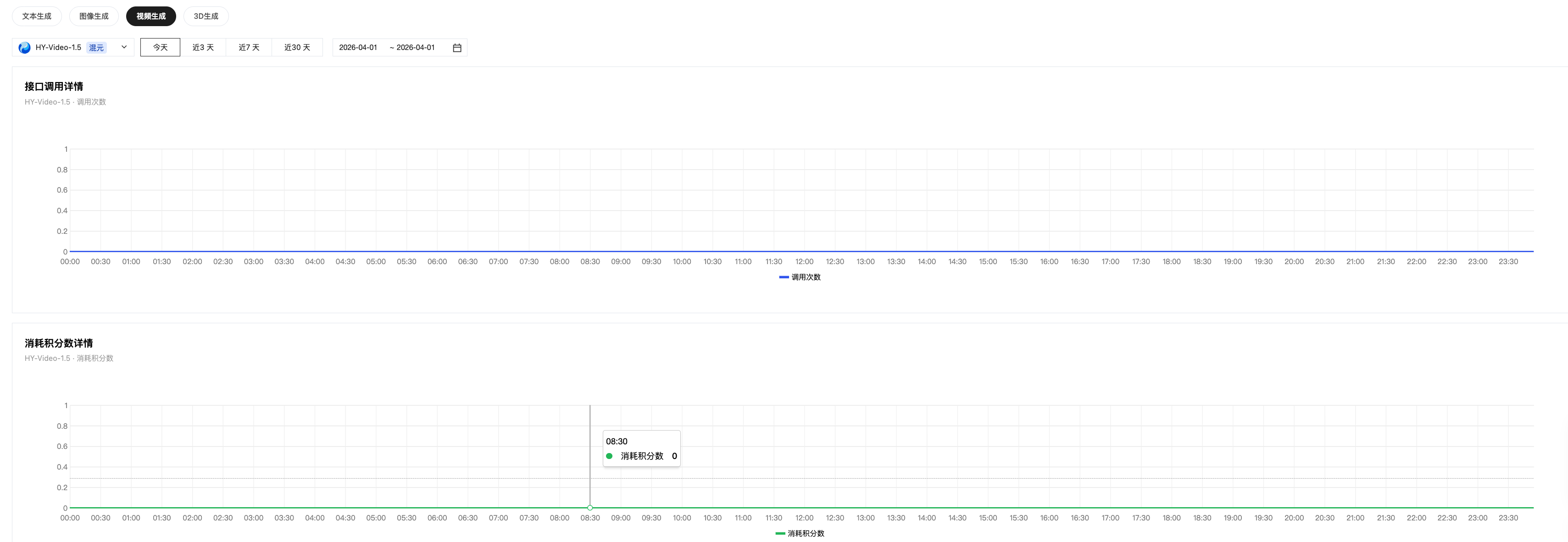The height and width of the screenshot is (542, 1568).
Task: Click the 08:30 tooltip box
Action: [x=641, y=449]
